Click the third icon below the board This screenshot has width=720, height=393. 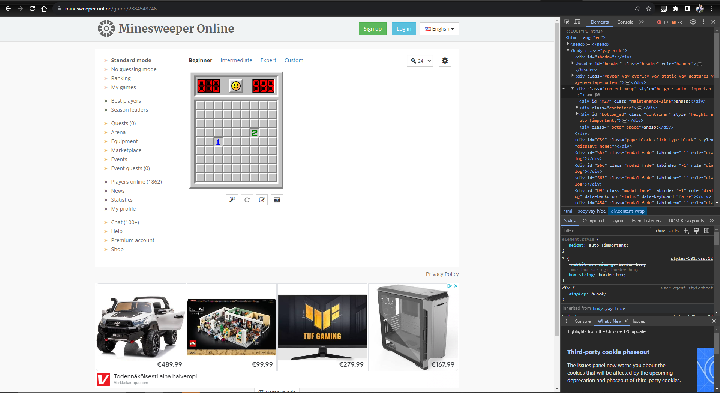[262, 200]
